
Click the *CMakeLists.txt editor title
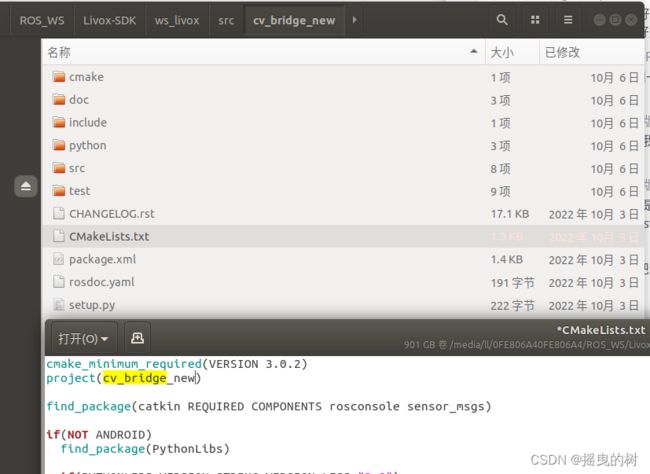[601, 330]
